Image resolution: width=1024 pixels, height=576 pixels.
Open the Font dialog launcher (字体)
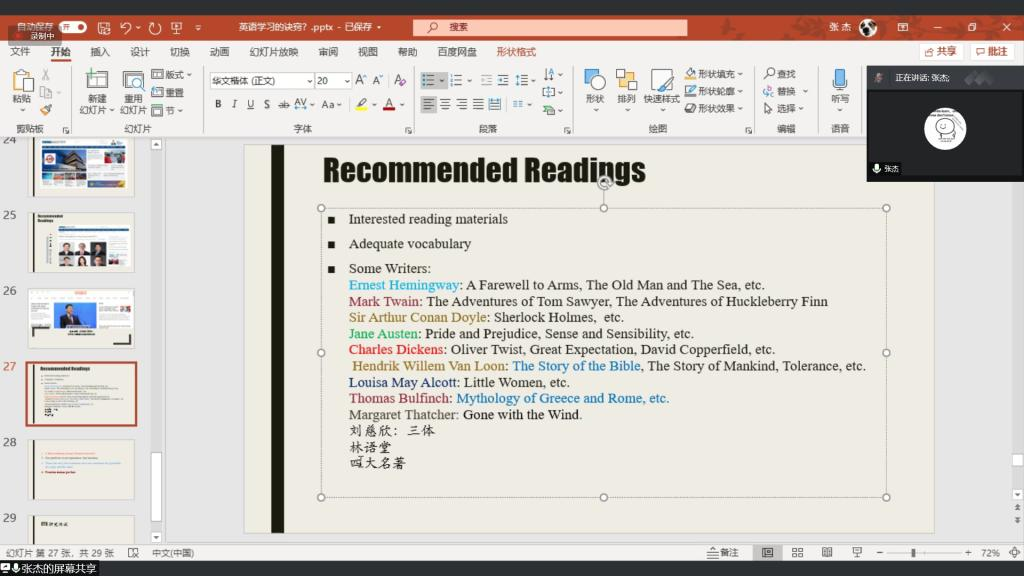[x=409, y=131]
